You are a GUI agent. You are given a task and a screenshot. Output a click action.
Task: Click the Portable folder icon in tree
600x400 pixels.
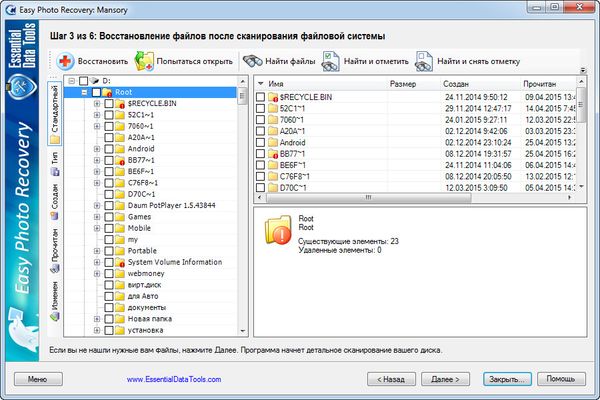[x=120, y=251]
